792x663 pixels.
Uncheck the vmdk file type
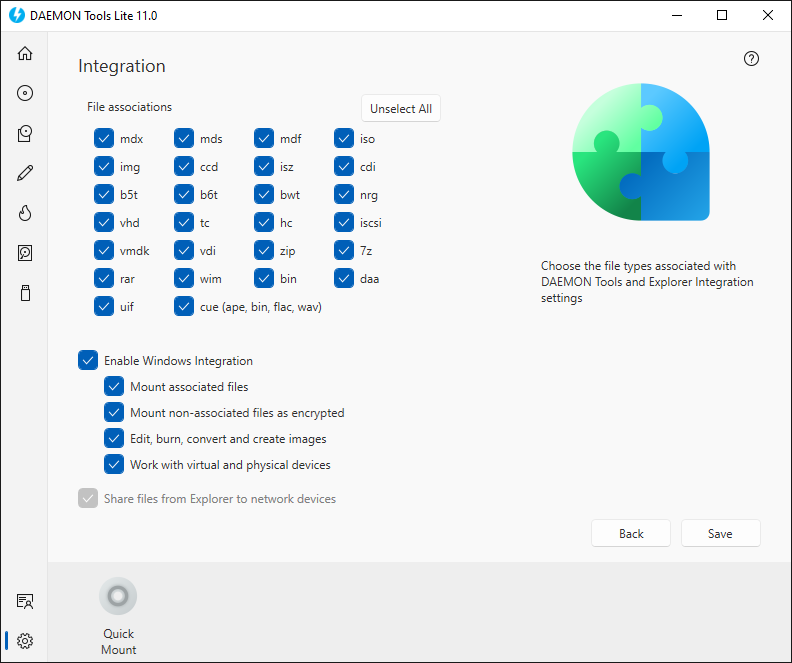(x=104, y=250)
